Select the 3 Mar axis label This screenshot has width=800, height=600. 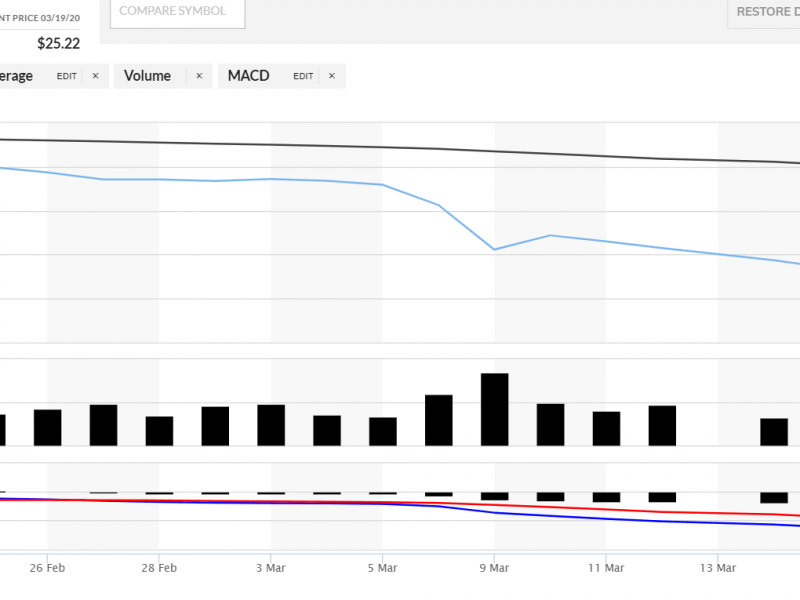click(271, 568)
